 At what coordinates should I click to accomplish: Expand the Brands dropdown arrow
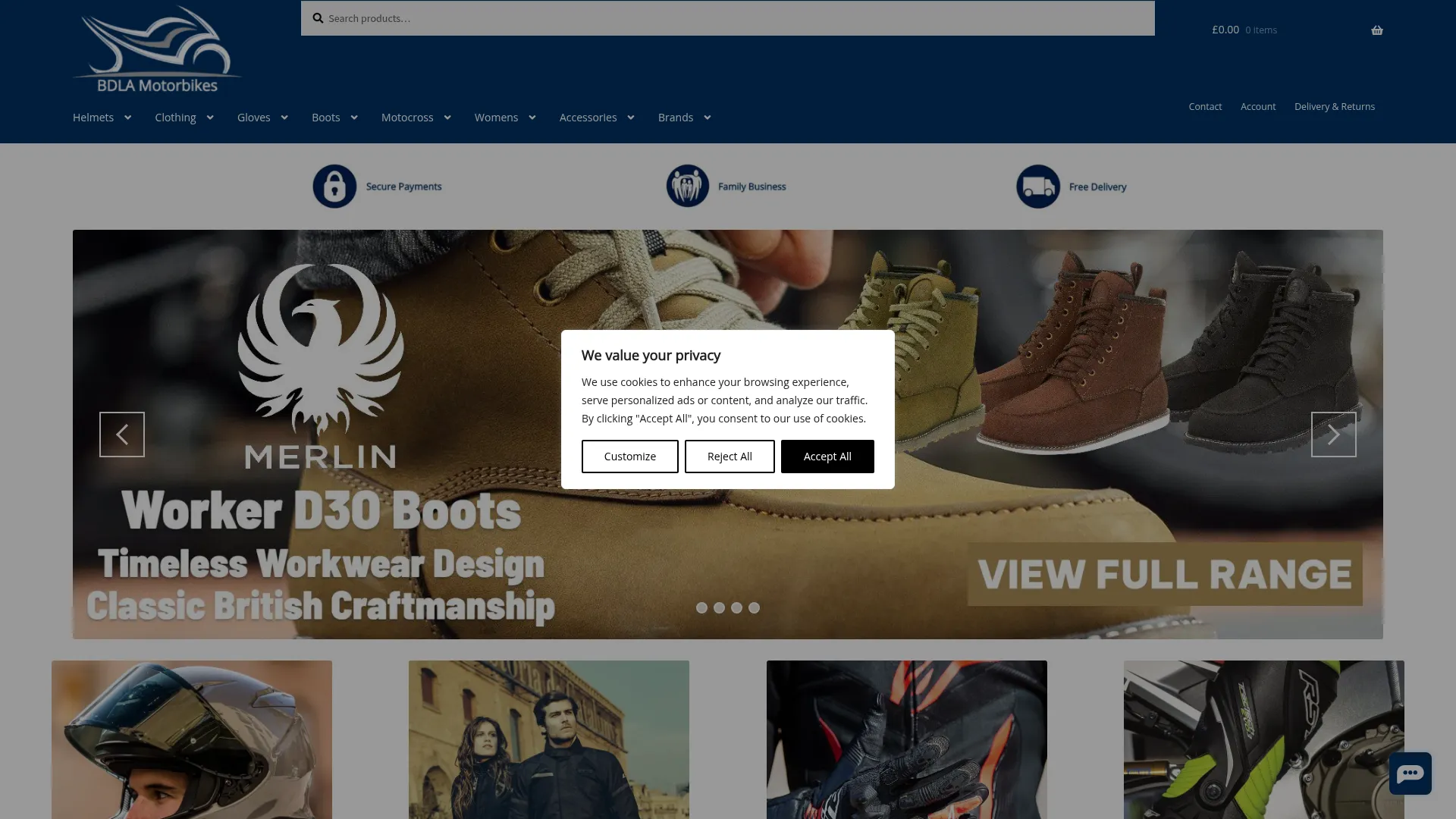click(708, 118)
